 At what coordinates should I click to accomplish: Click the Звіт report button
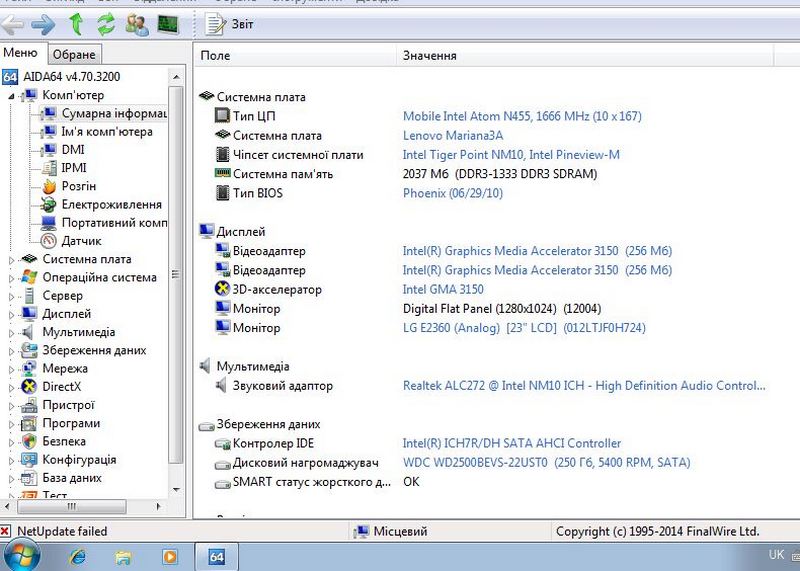231,23
